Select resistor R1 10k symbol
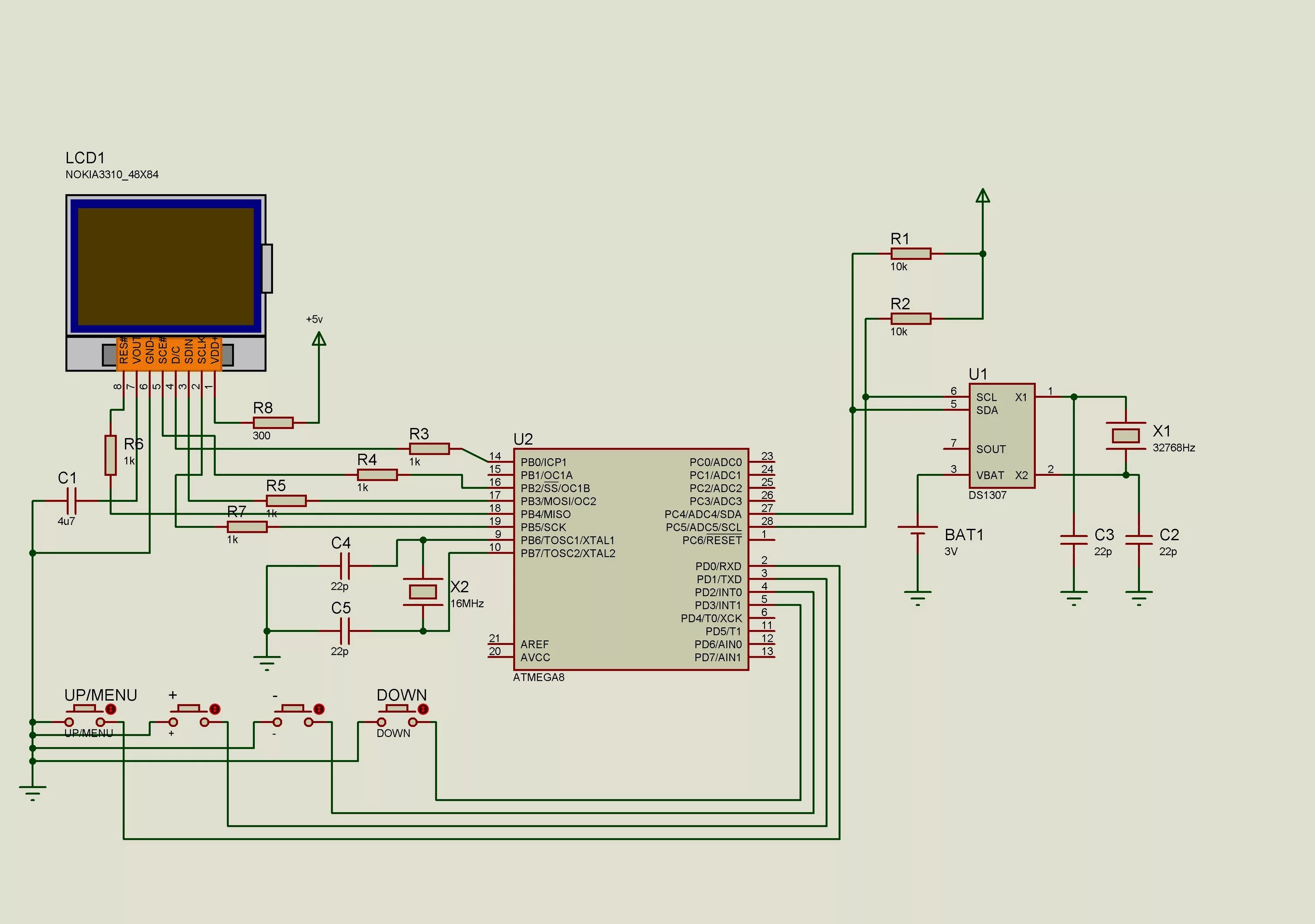The image size is (1315, 924). click(911, 254)
